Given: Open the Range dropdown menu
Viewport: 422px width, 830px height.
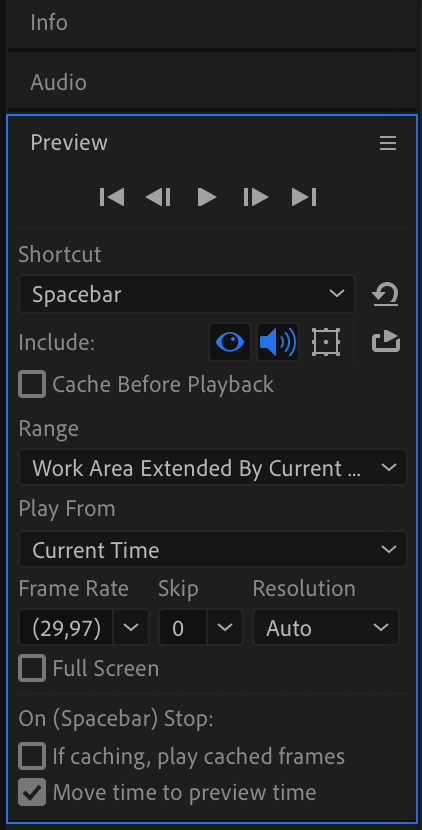Looking at the screenshot, I should 213,468.
